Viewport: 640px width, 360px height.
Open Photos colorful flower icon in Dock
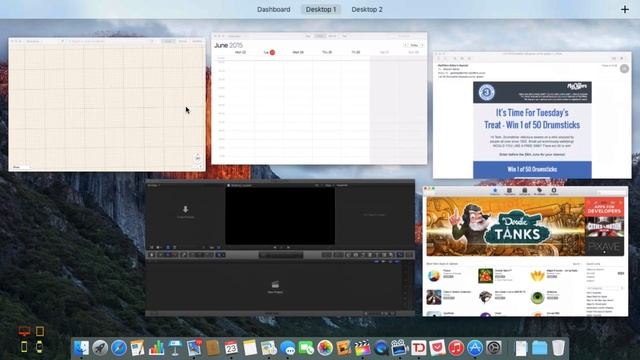(x=325, y=348)
